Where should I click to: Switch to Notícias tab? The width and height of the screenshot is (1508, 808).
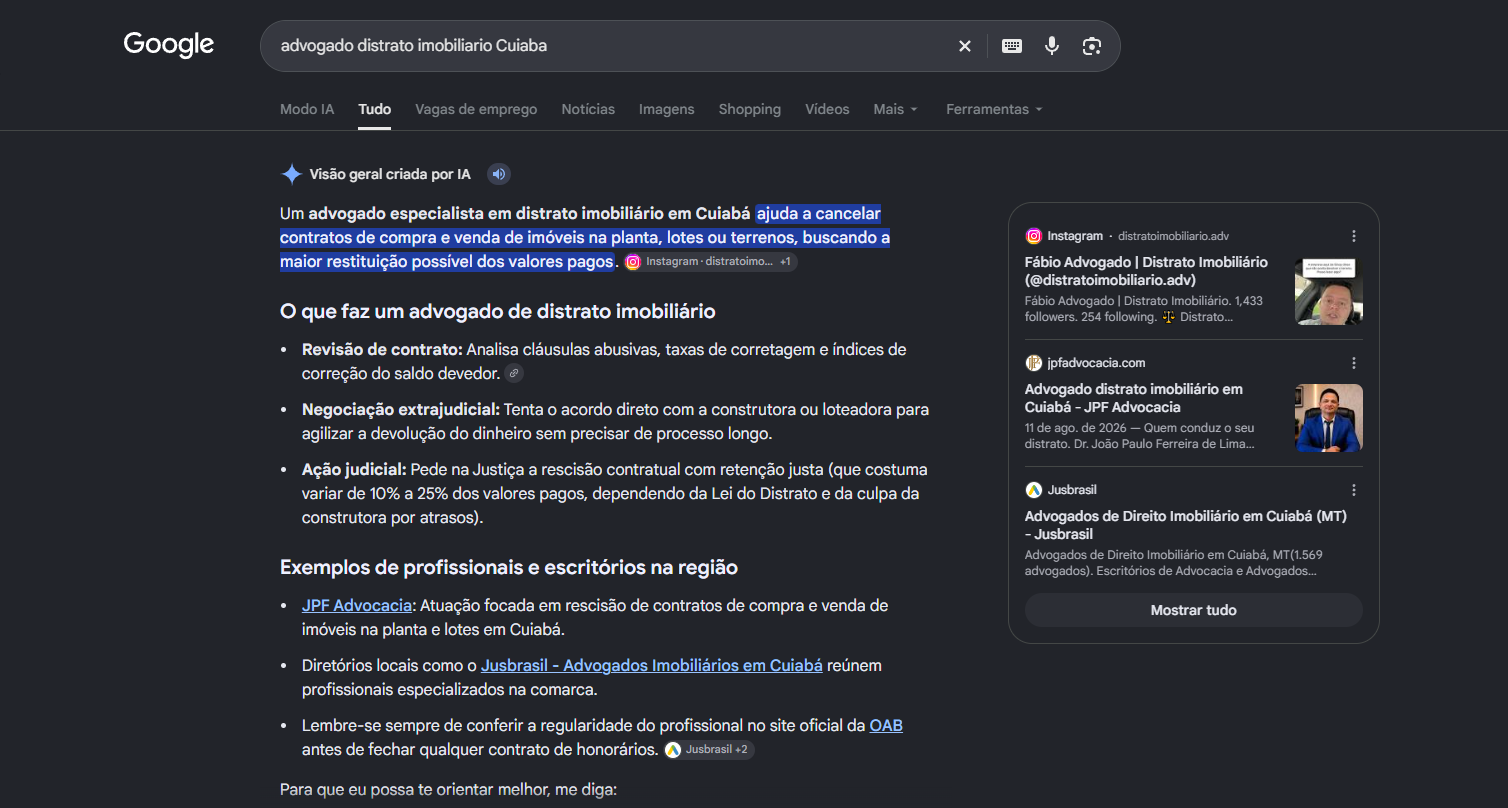point(588,109)
